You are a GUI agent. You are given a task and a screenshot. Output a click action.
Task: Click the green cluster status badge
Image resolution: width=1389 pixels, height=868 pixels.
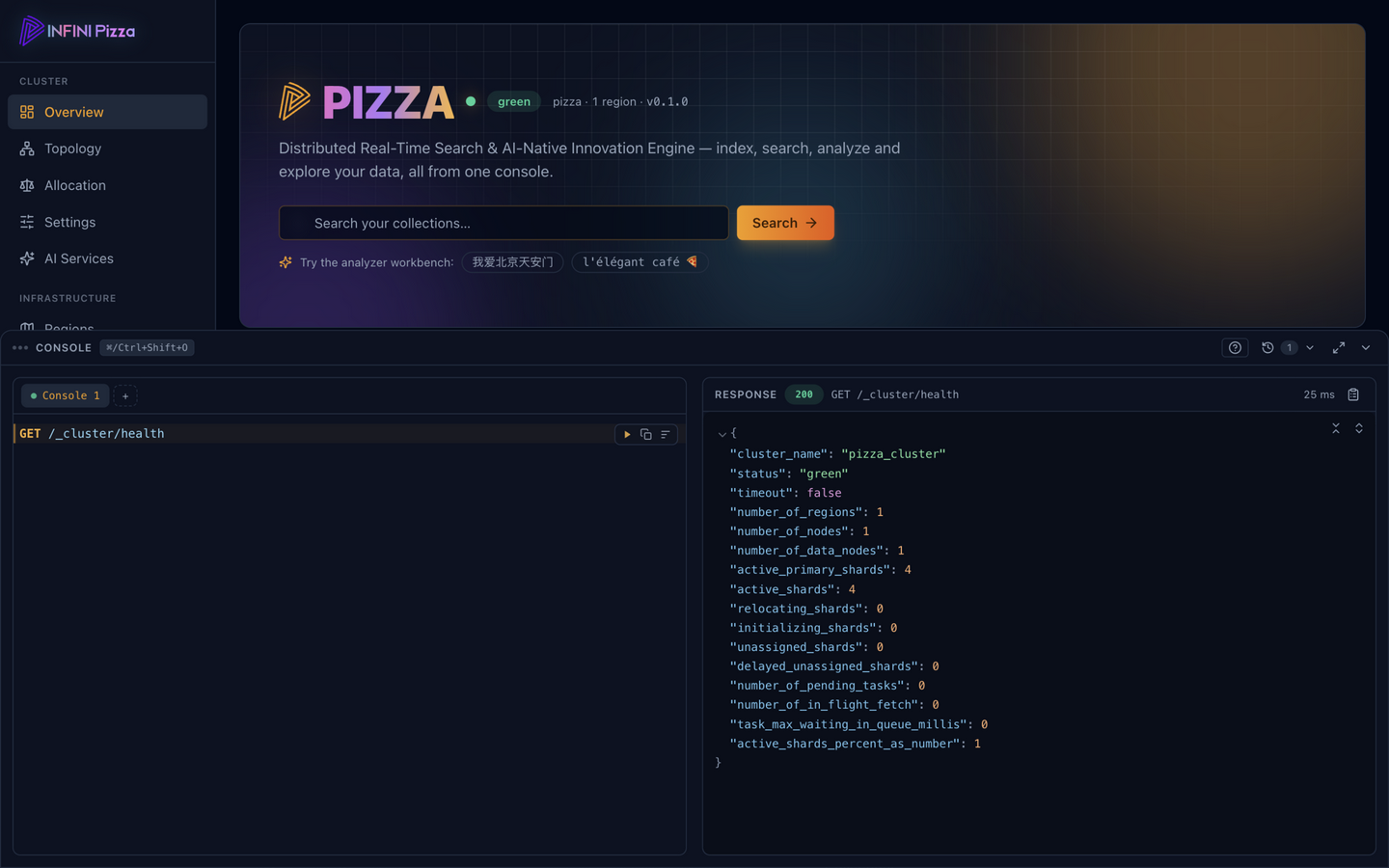(x=513, y=101)
